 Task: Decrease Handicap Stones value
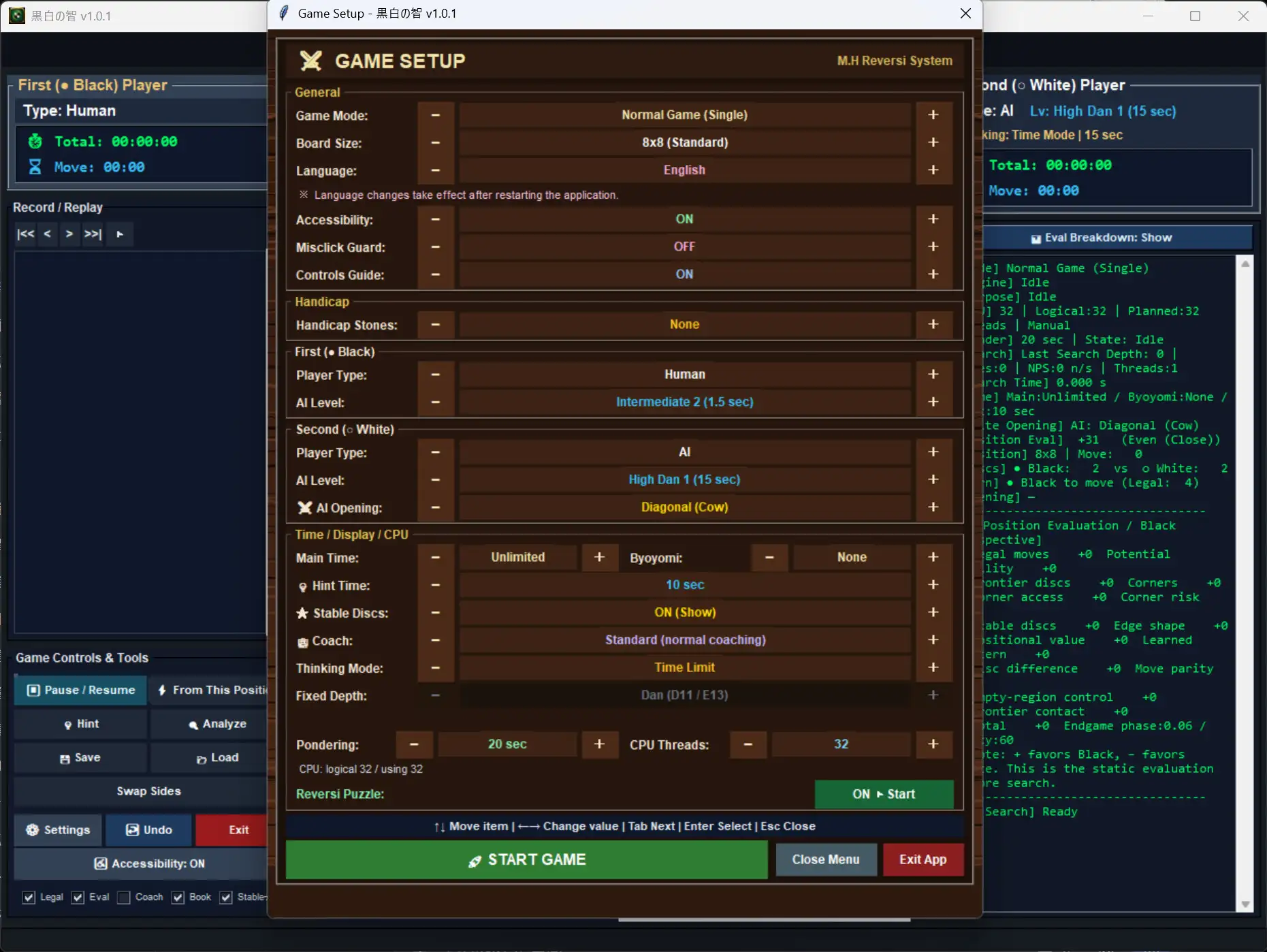(436, 325)
